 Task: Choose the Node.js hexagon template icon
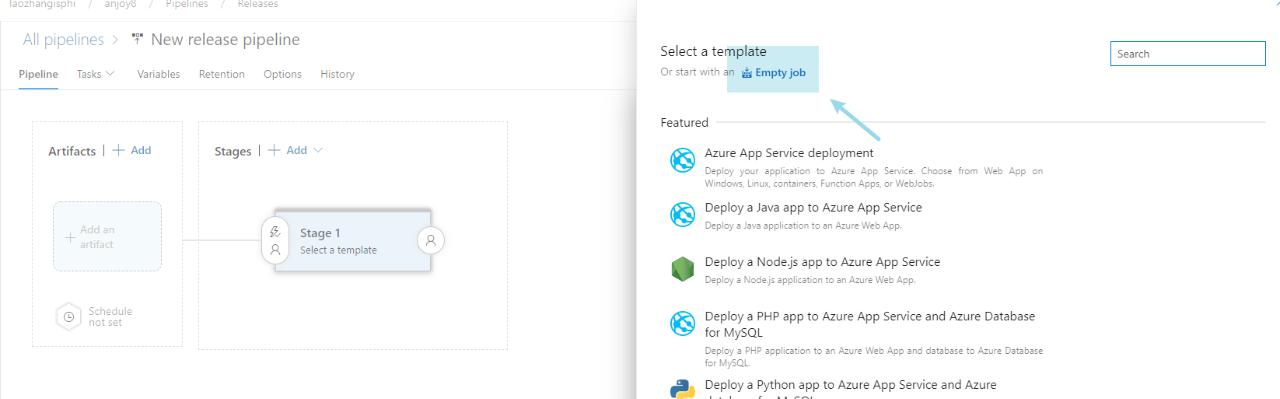(682, 269)
